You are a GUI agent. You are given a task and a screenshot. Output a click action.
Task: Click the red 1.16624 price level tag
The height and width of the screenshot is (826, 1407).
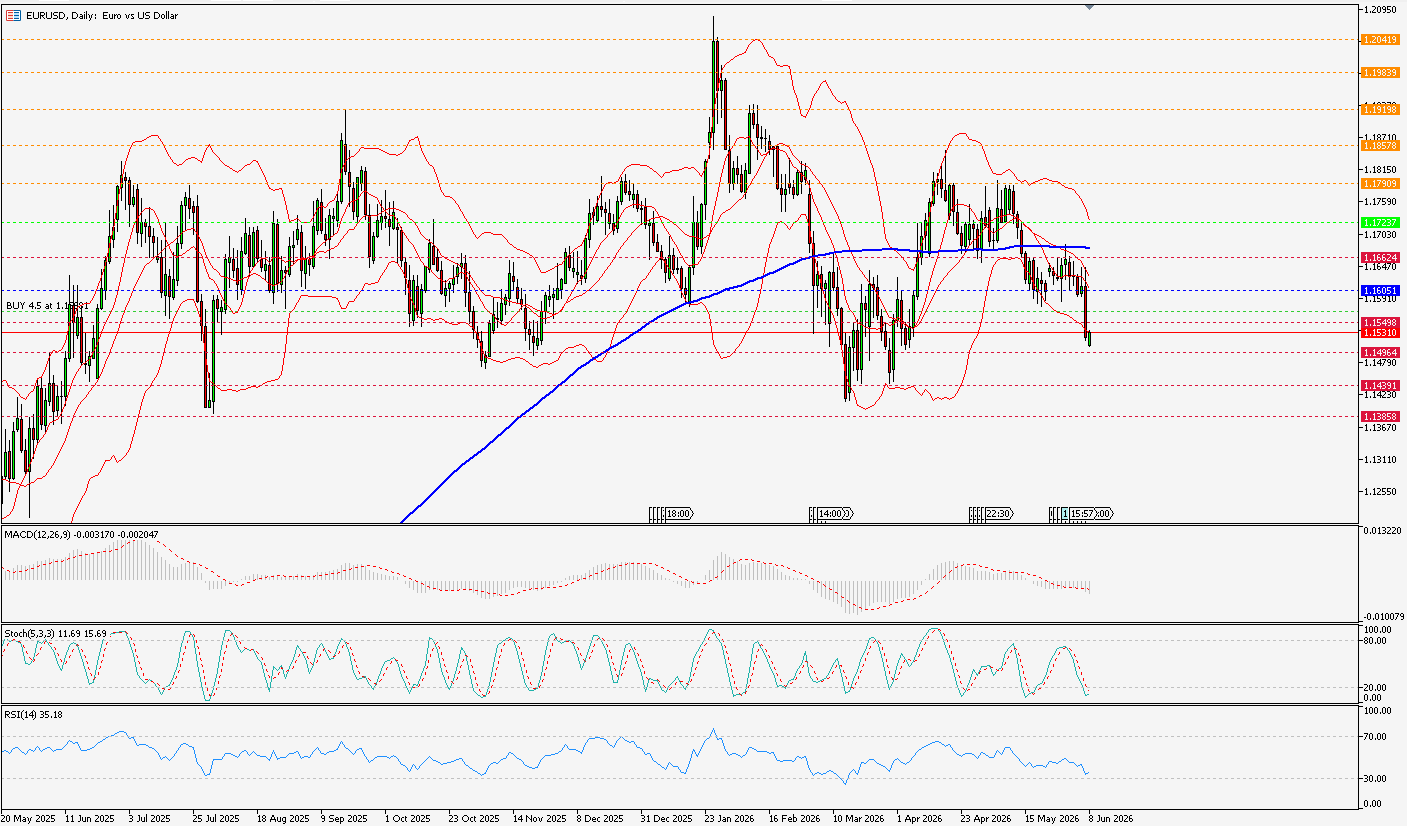1379,257
